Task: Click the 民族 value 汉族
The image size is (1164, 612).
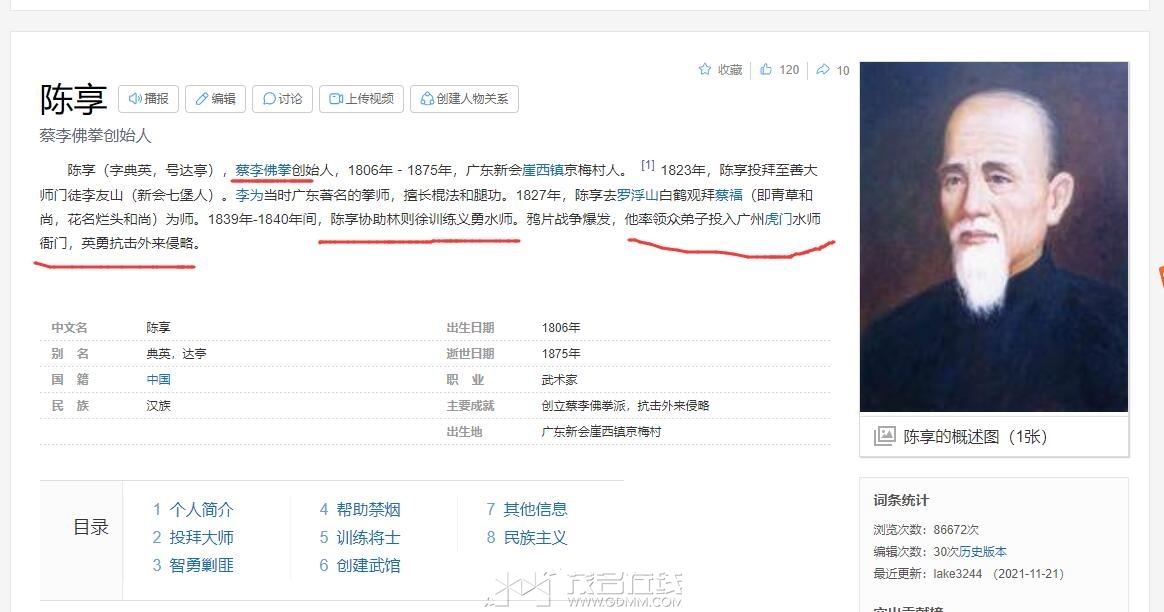Action: (x=158, y=406)
